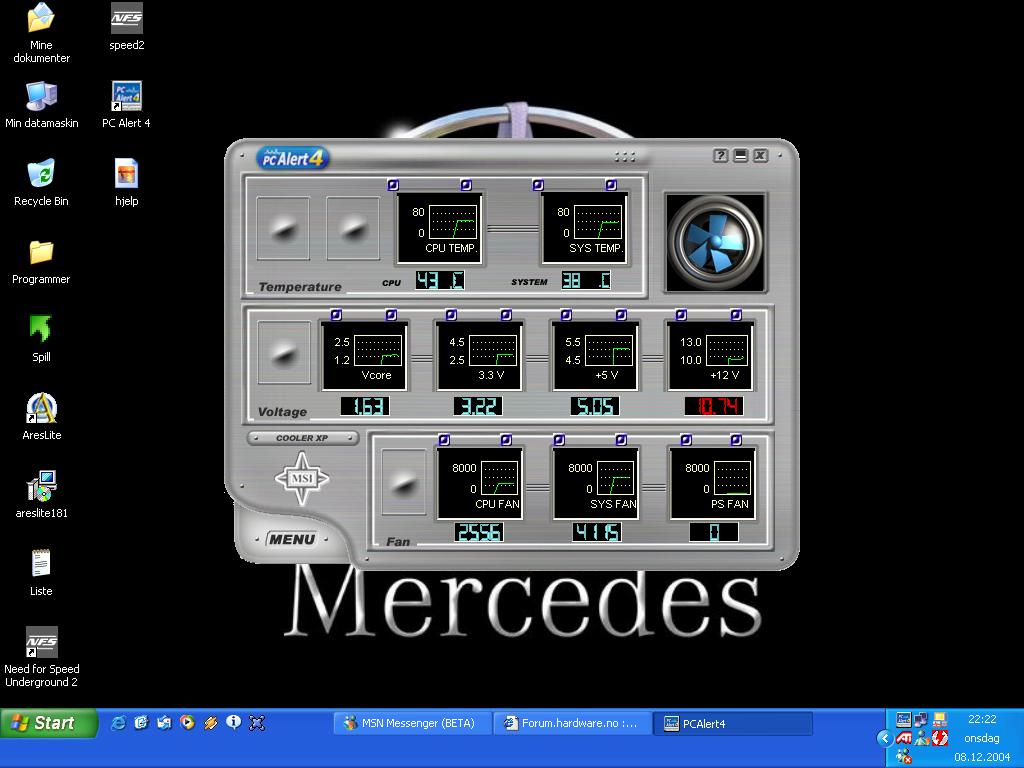1024x768 pixels.
Task: Open the Mine dokumenter desktop folder
Action: [x=41, y=32]
